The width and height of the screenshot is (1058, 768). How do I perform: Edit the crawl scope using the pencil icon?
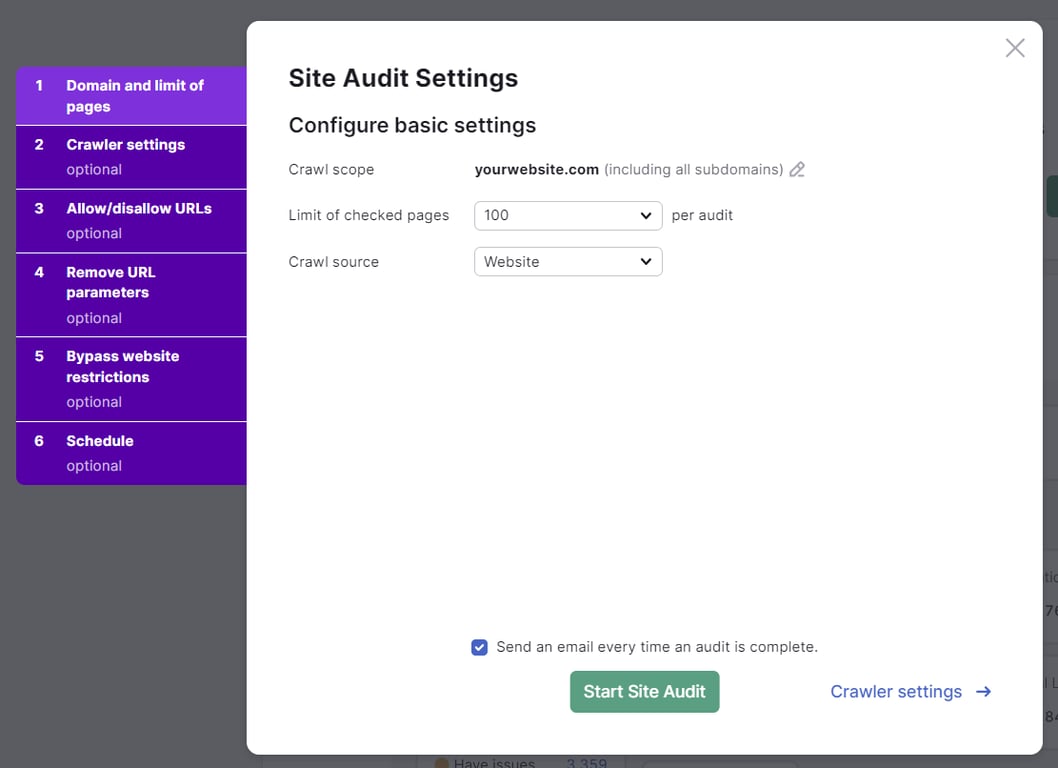point(797,169)
